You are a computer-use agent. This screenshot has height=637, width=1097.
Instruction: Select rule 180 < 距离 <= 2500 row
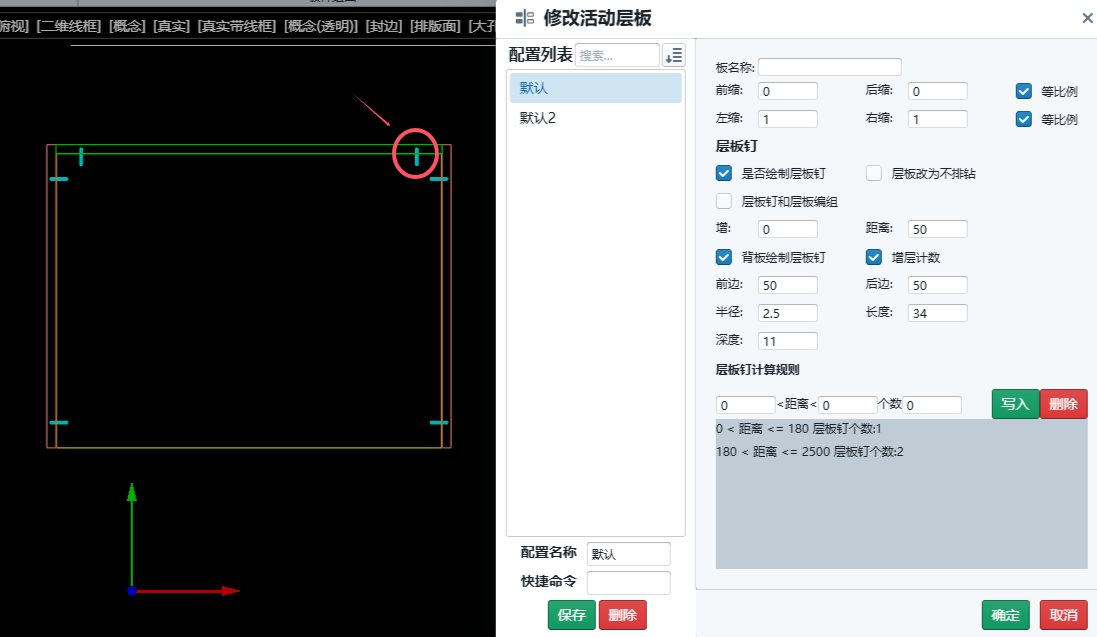810,452
